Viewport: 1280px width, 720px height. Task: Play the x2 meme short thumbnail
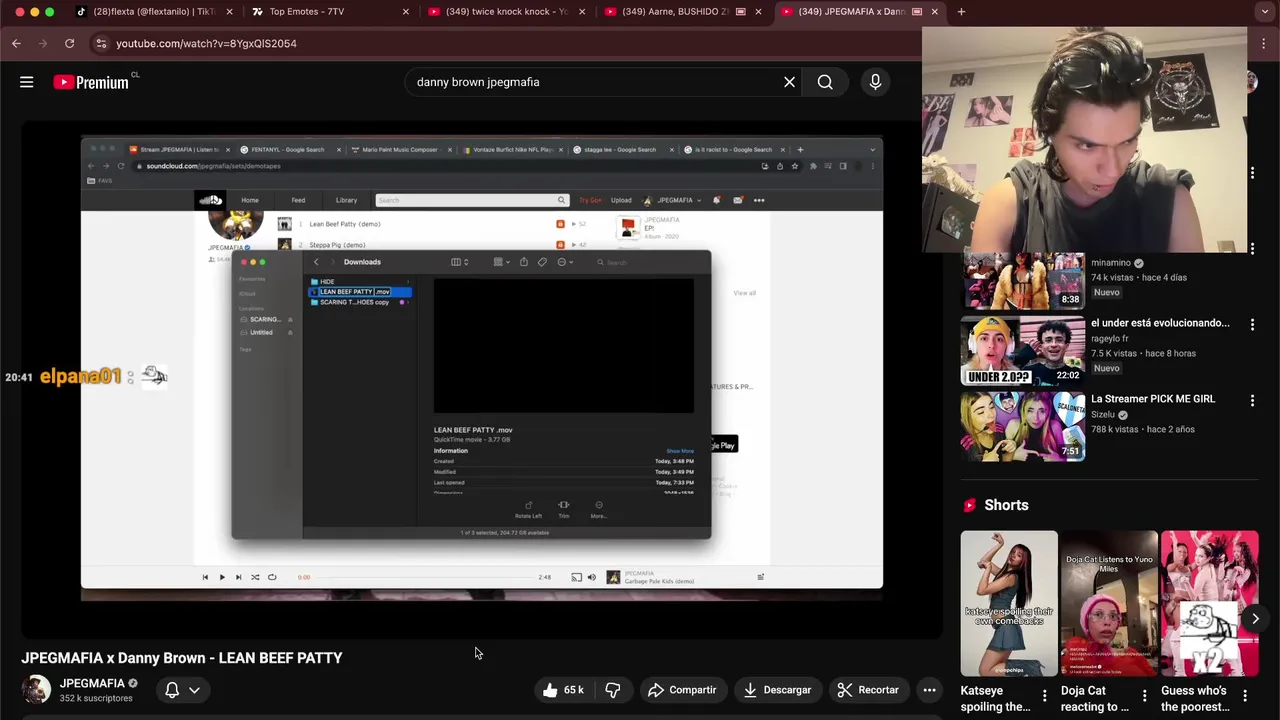[x=1210, y=604]
